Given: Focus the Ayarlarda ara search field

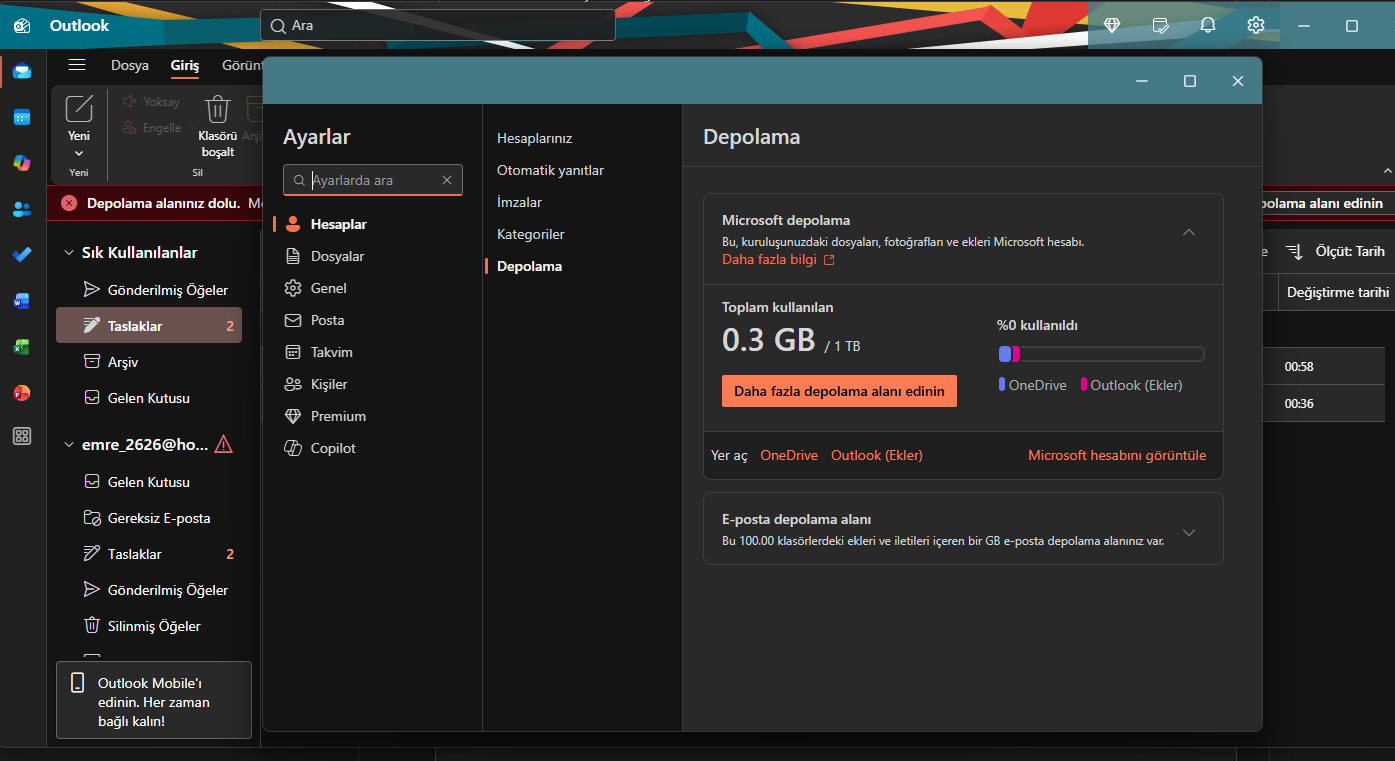Looking at the screenshot, I should [373, 180].
